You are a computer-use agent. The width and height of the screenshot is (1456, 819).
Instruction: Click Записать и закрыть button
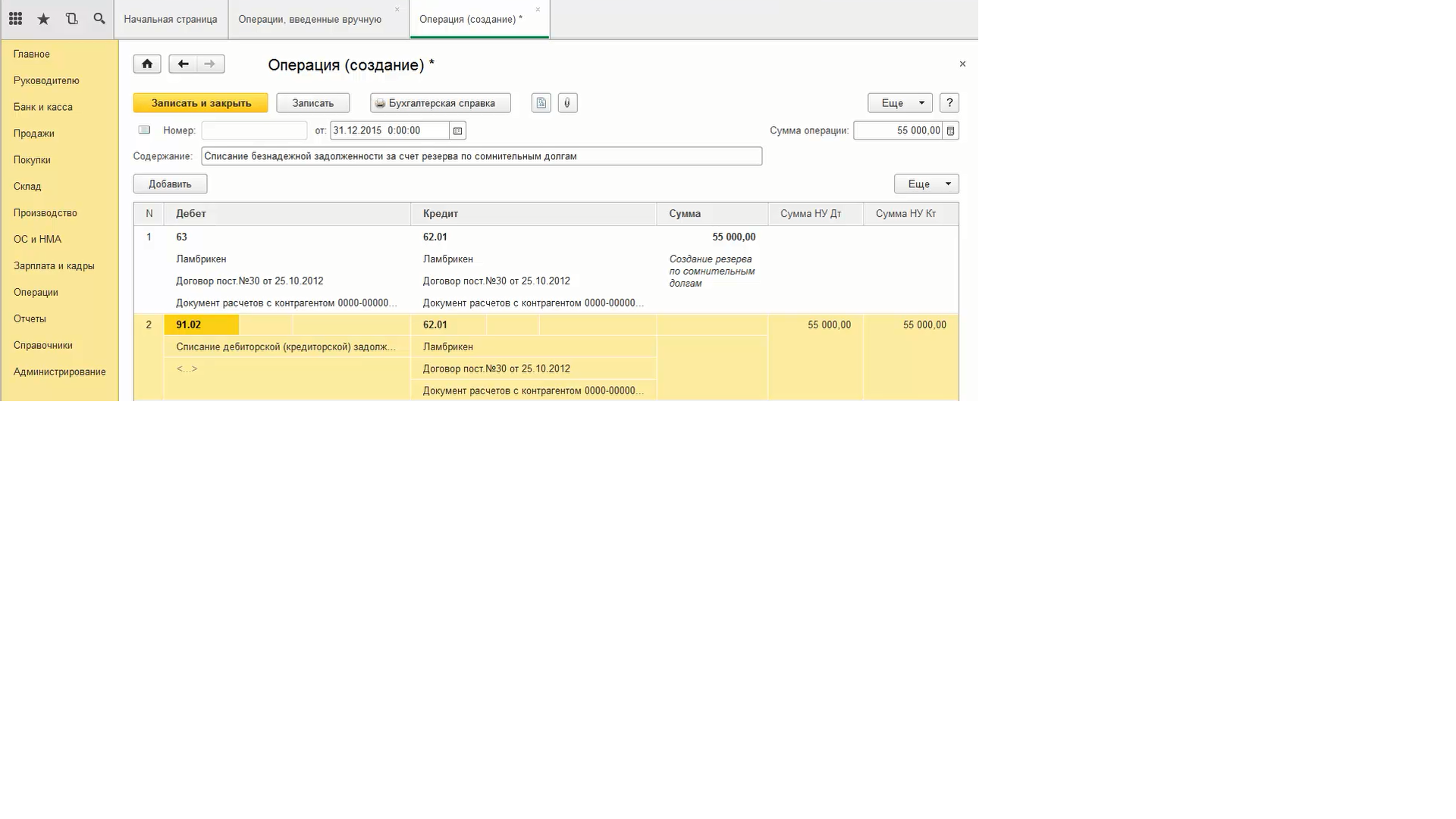point(200,103)
